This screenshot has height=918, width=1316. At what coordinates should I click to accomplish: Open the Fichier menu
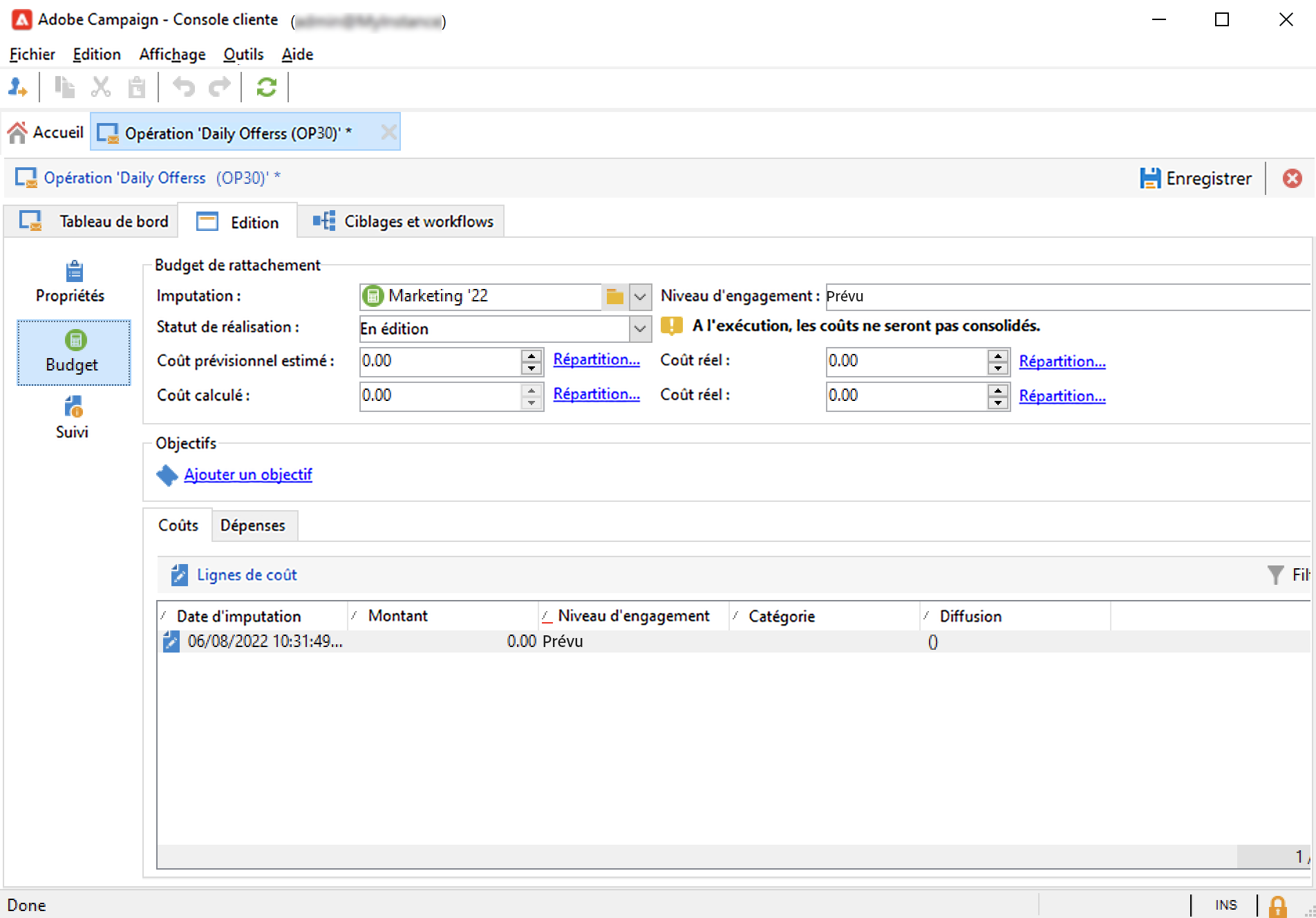32,55
